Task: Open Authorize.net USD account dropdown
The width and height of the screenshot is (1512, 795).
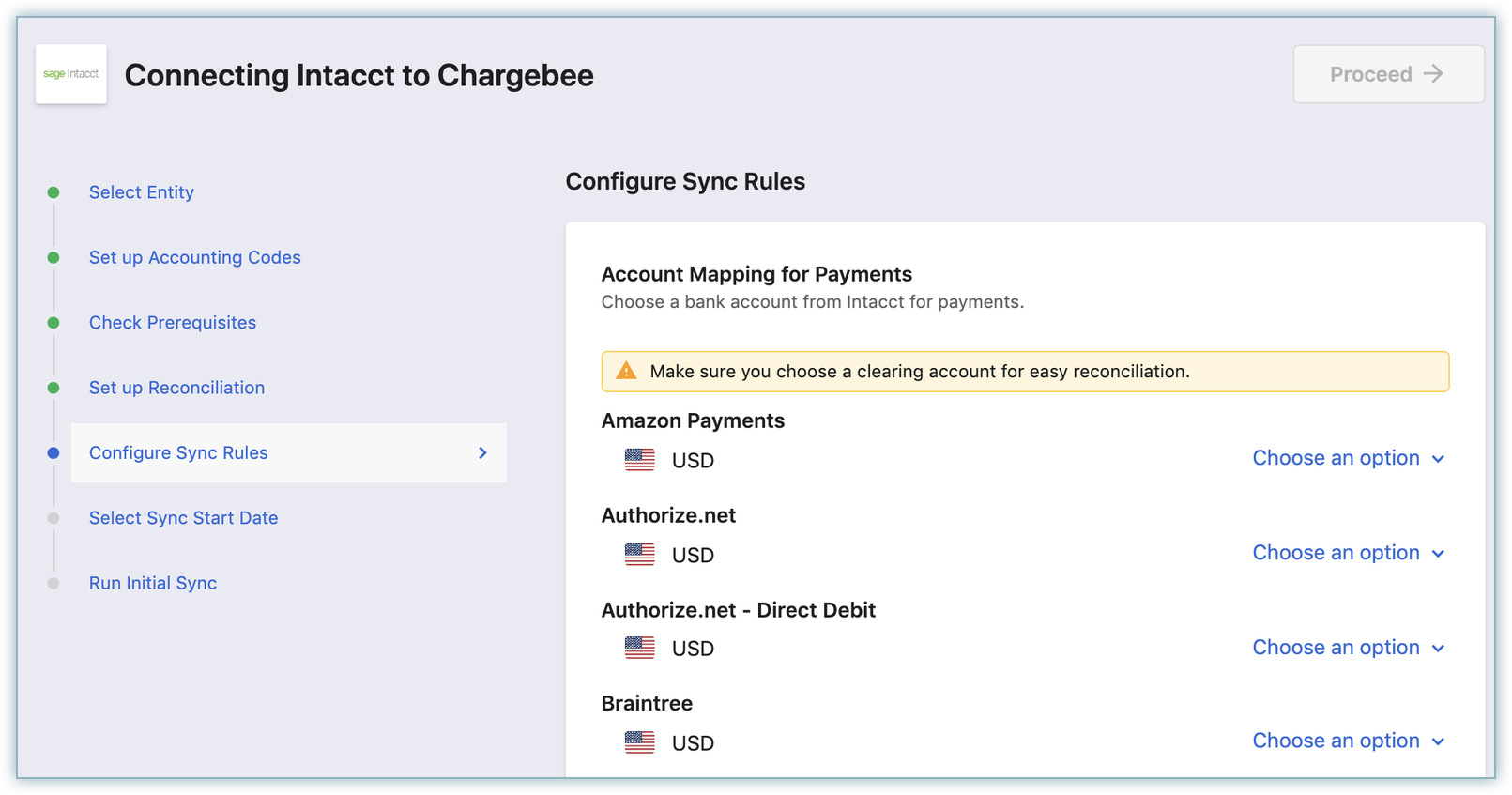Action: tap(1348, 553)
